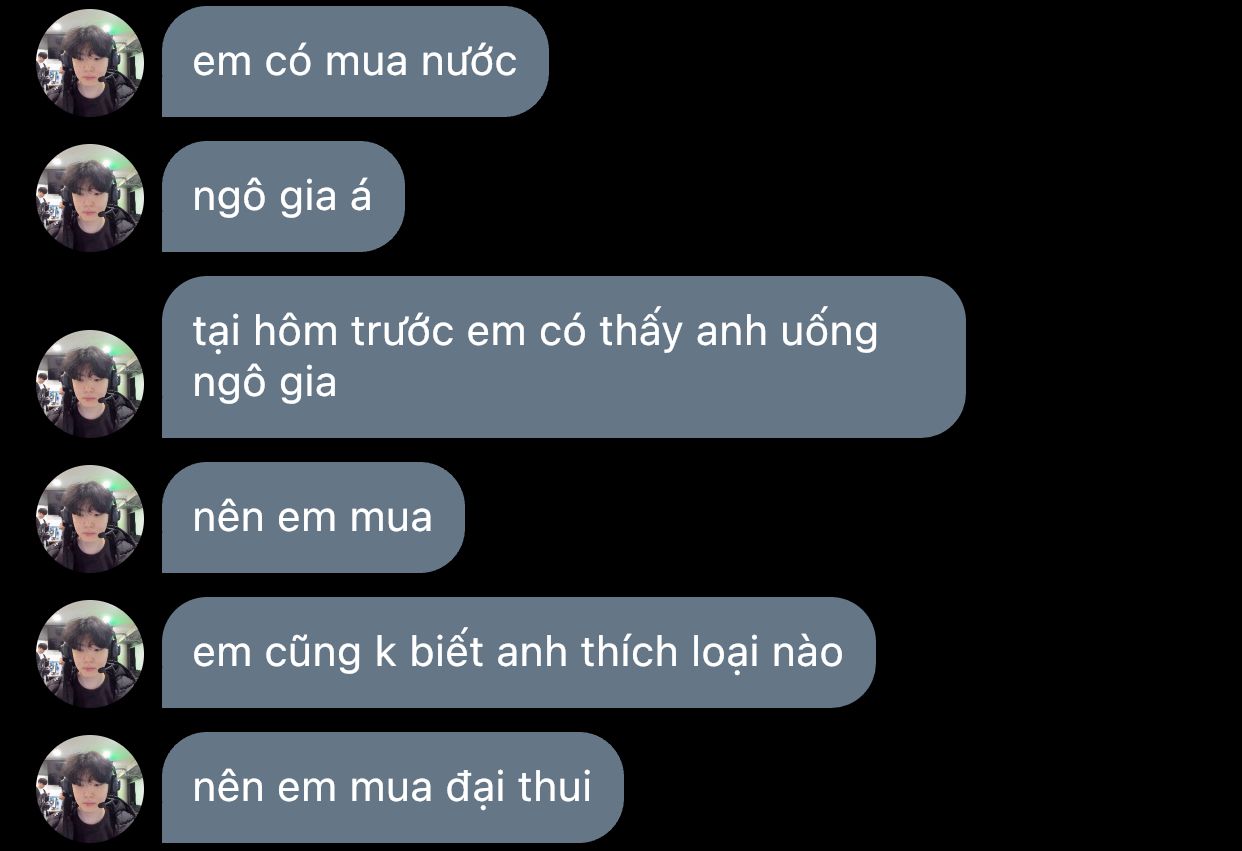Select "em cũng k biết anh thích loại nào" bubble
The height and width of the screenshot is (851, 1242).
coord(519,653)
